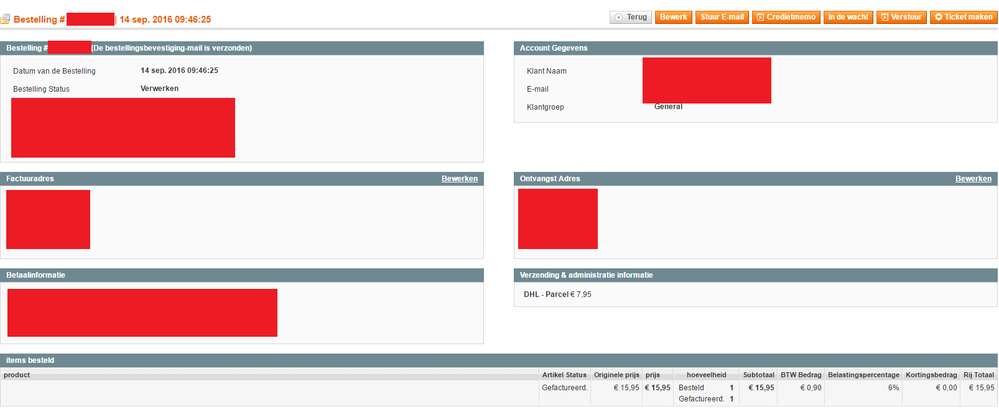Click the Verstuur ship button
Image resolution: width=999 pixels, height=416 pixels.
901,17
